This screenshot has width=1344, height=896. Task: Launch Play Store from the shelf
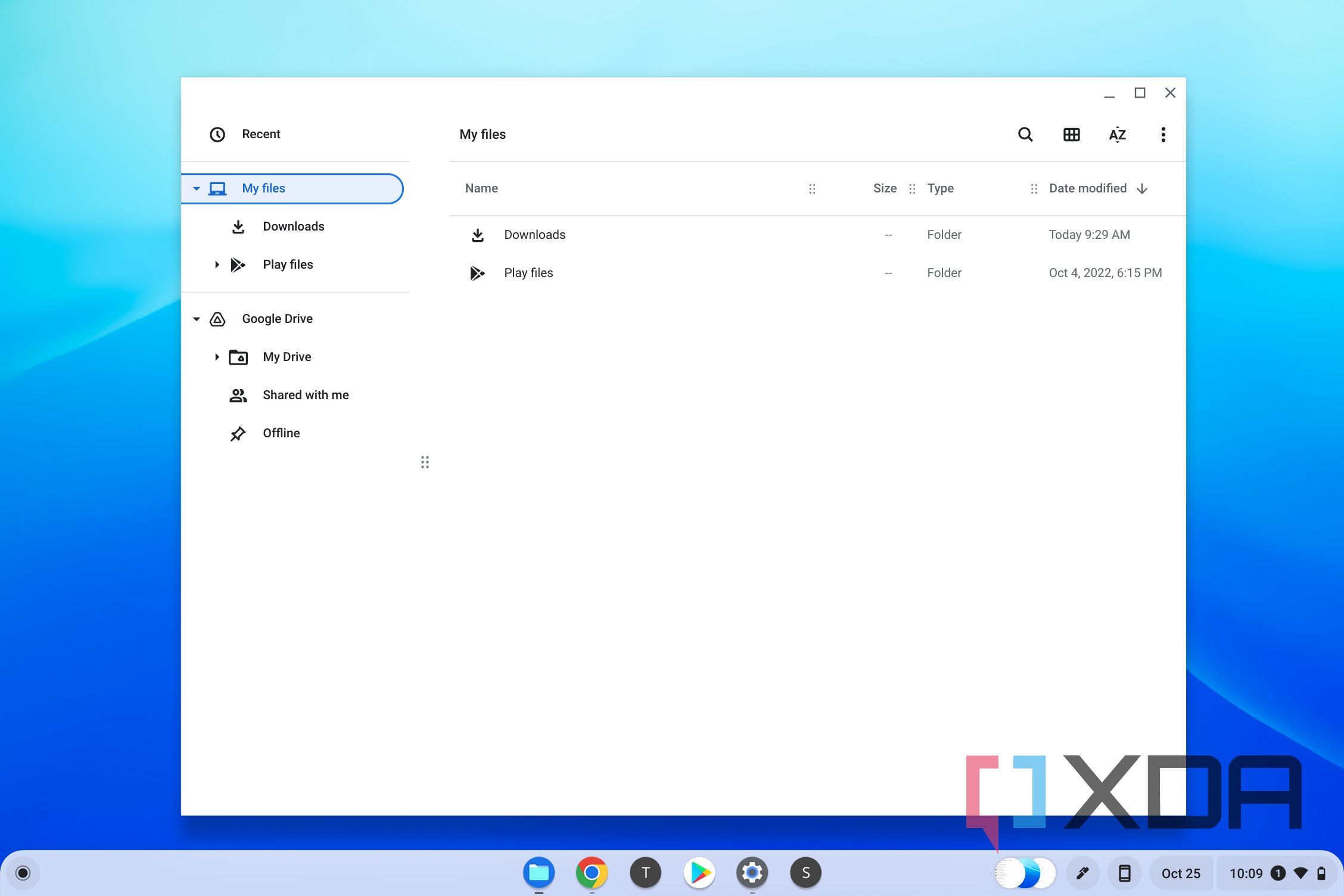pyautogui.click(x=699, y=873)
